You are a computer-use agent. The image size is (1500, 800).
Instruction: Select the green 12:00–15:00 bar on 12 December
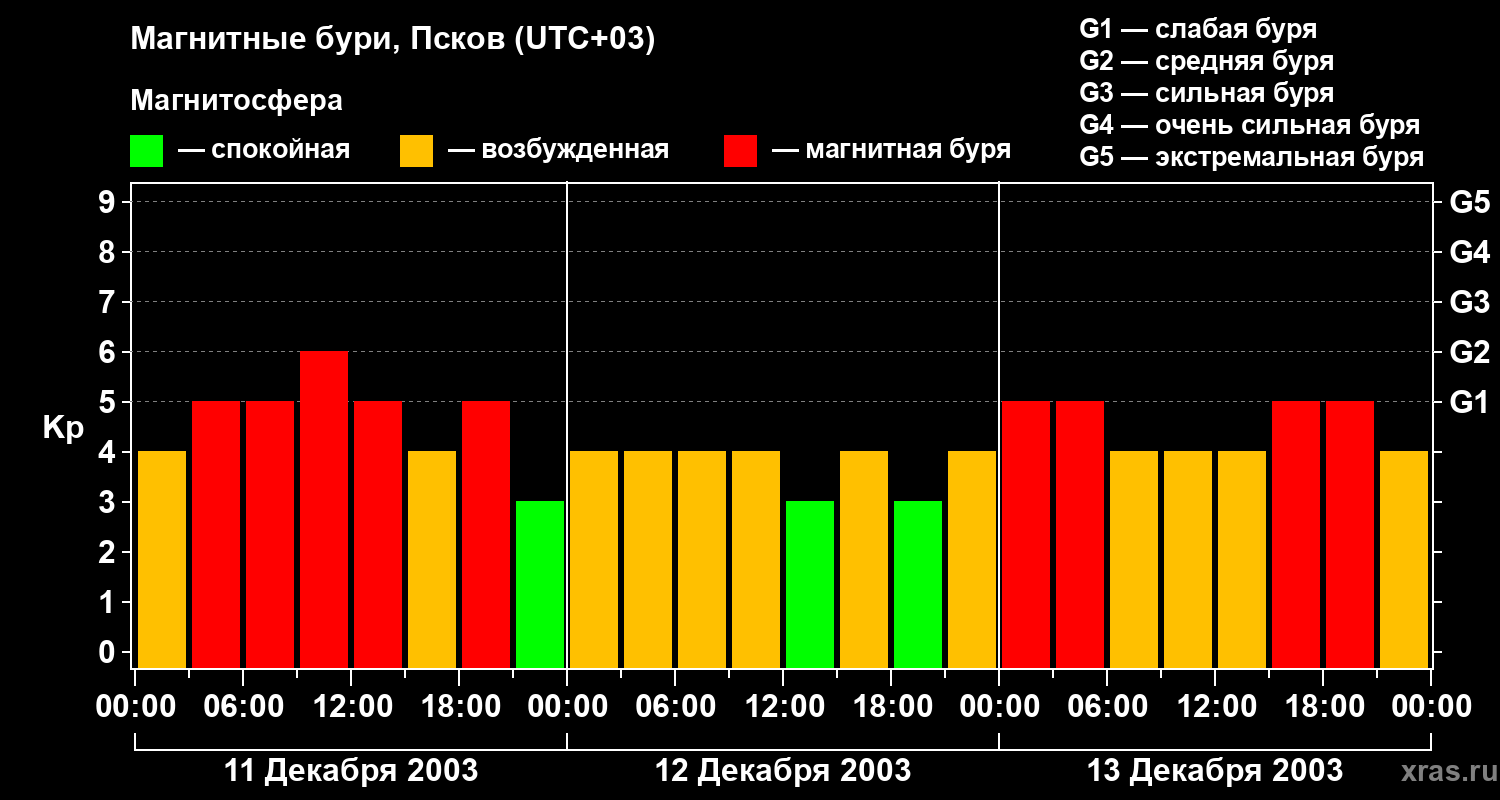810,585
